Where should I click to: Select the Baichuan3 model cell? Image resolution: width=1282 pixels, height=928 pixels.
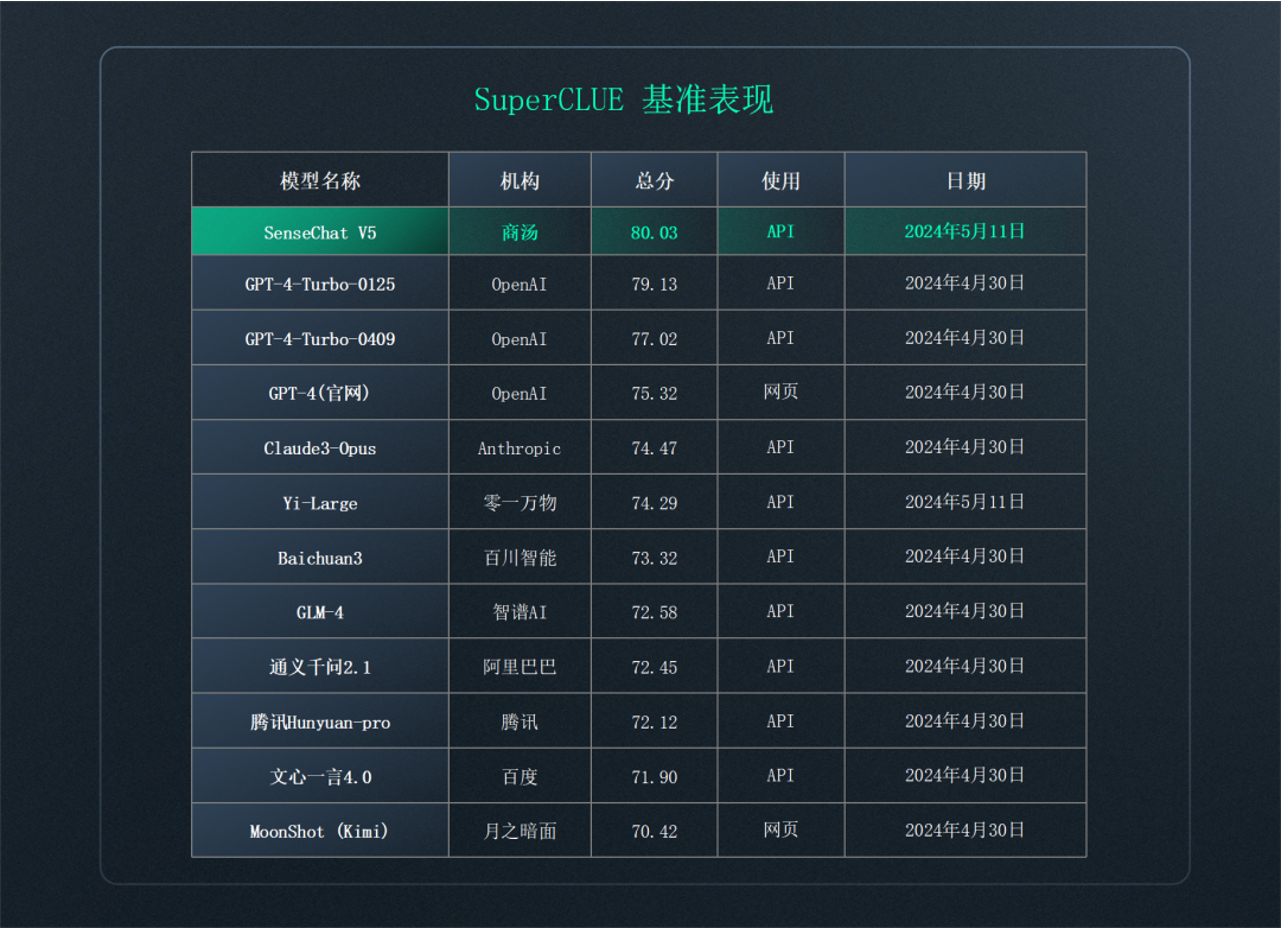click(320, 558)
